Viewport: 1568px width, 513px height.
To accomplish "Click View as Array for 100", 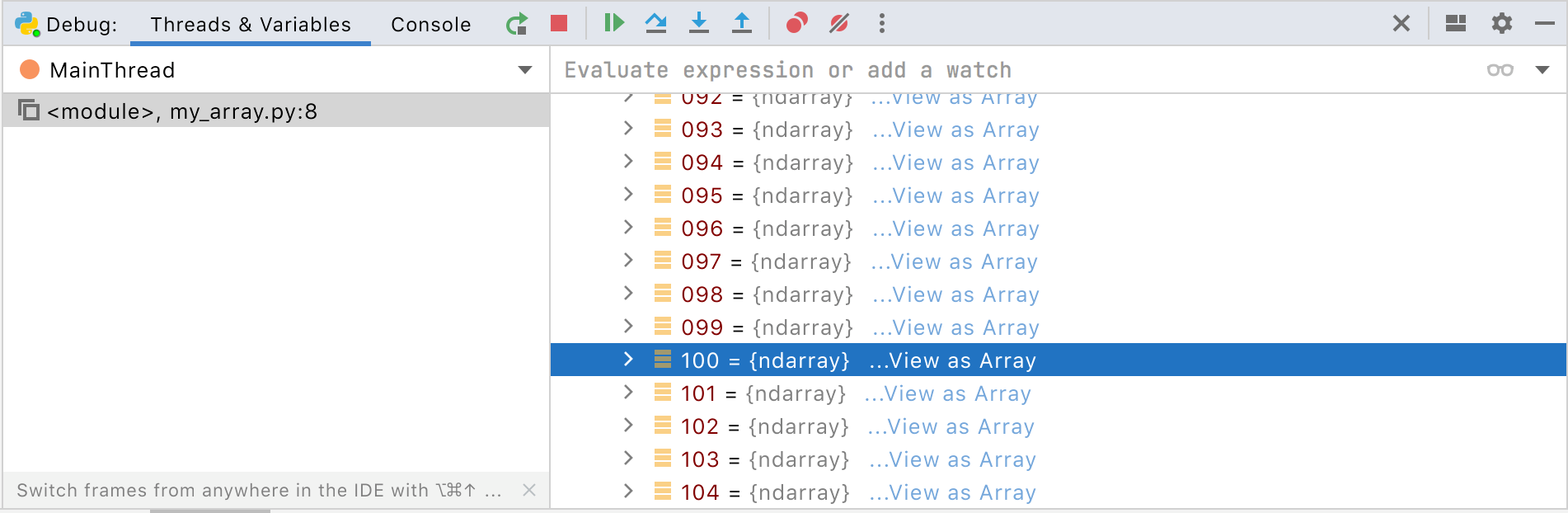I will click(952, 360).
